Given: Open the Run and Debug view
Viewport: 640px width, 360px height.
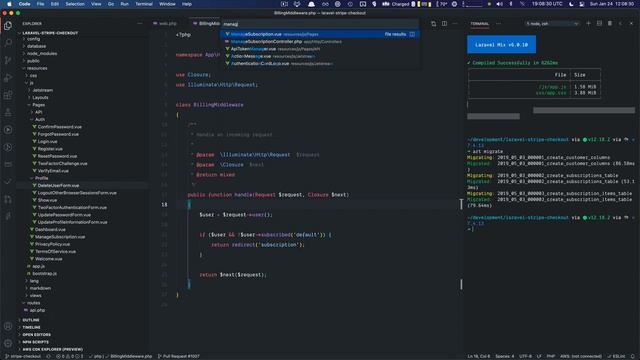Looking at the screenshot, I should tap(8, 78).
